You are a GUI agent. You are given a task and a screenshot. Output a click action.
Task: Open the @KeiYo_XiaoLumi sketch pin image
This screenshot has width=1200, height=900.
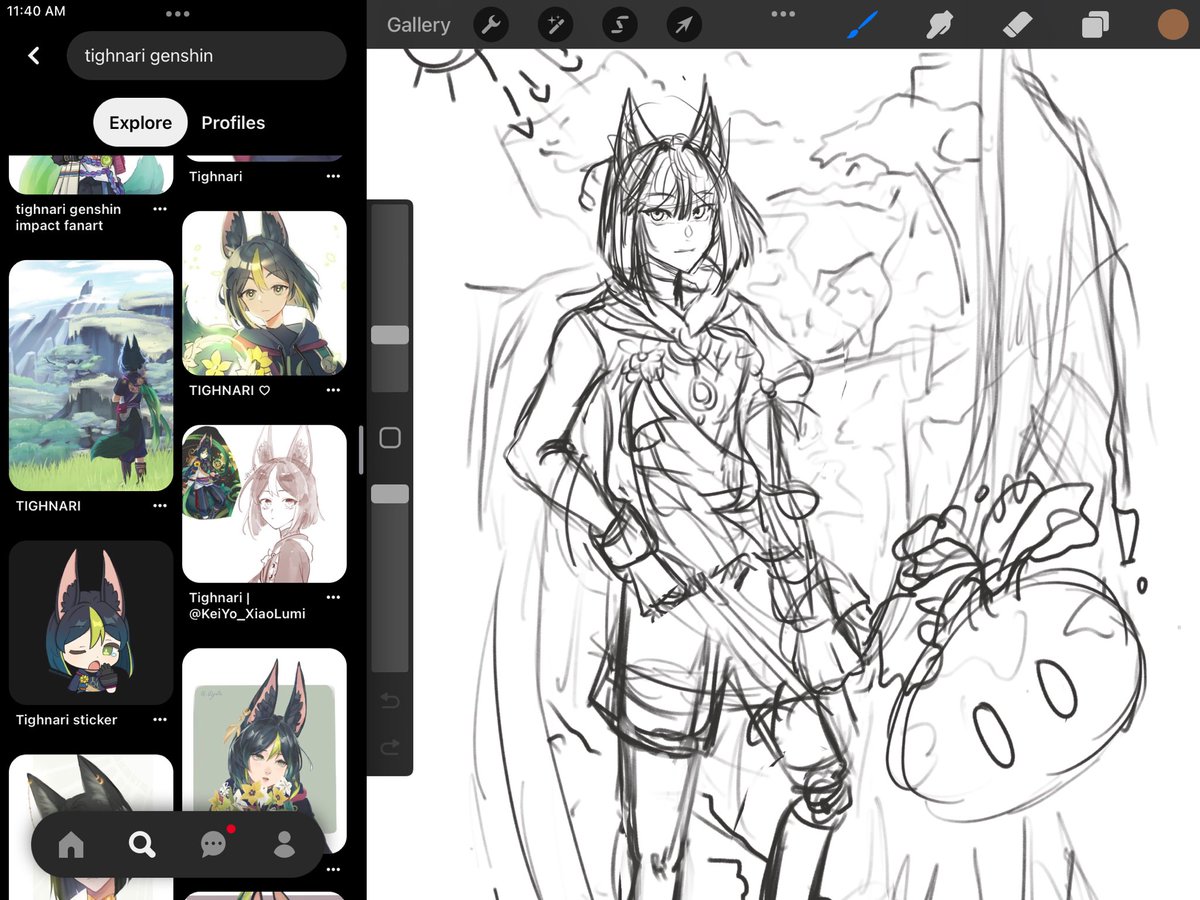pos(265,503)
